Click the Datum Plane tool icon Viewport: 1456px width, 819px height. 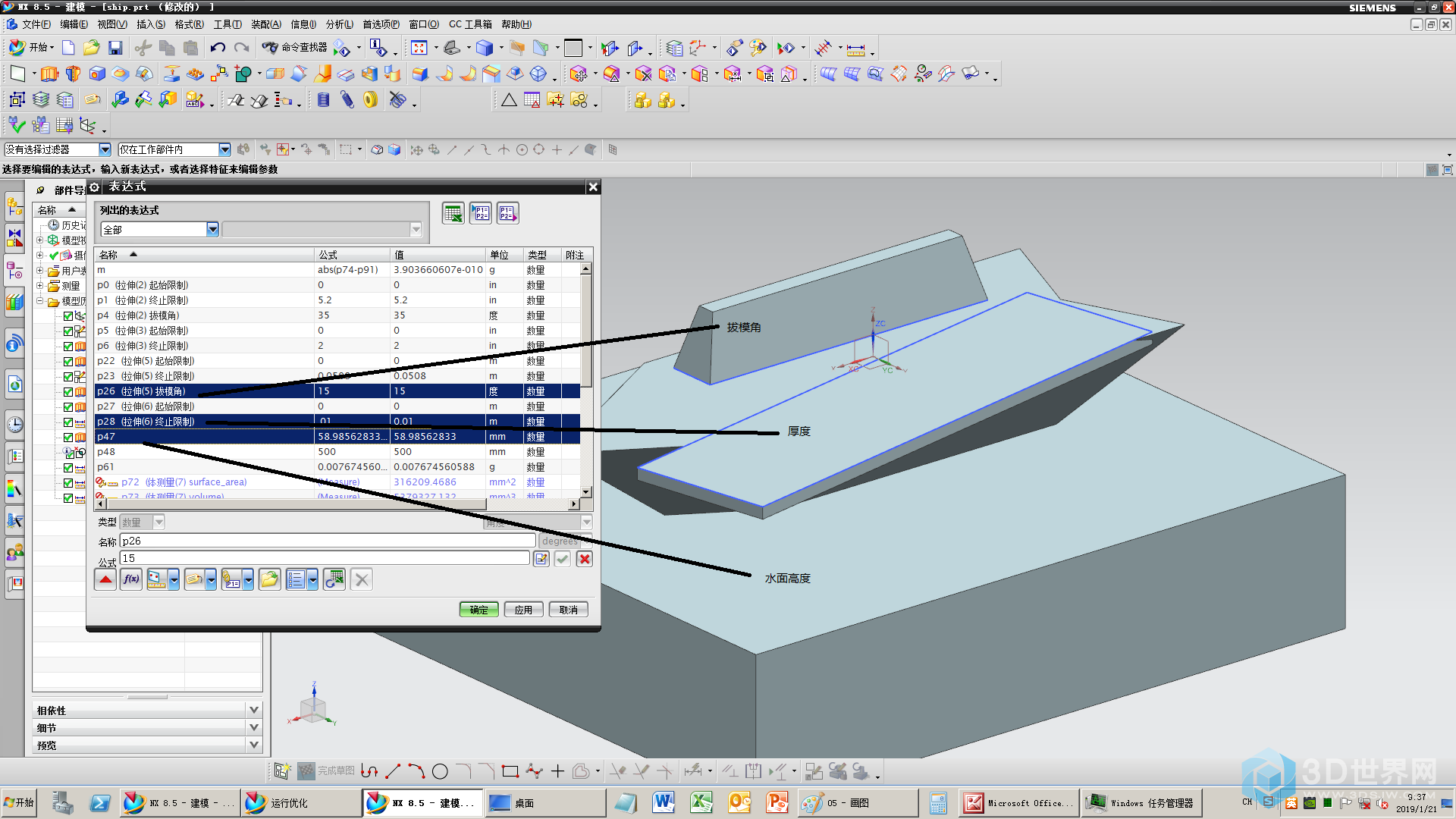[x=17, y=74]
